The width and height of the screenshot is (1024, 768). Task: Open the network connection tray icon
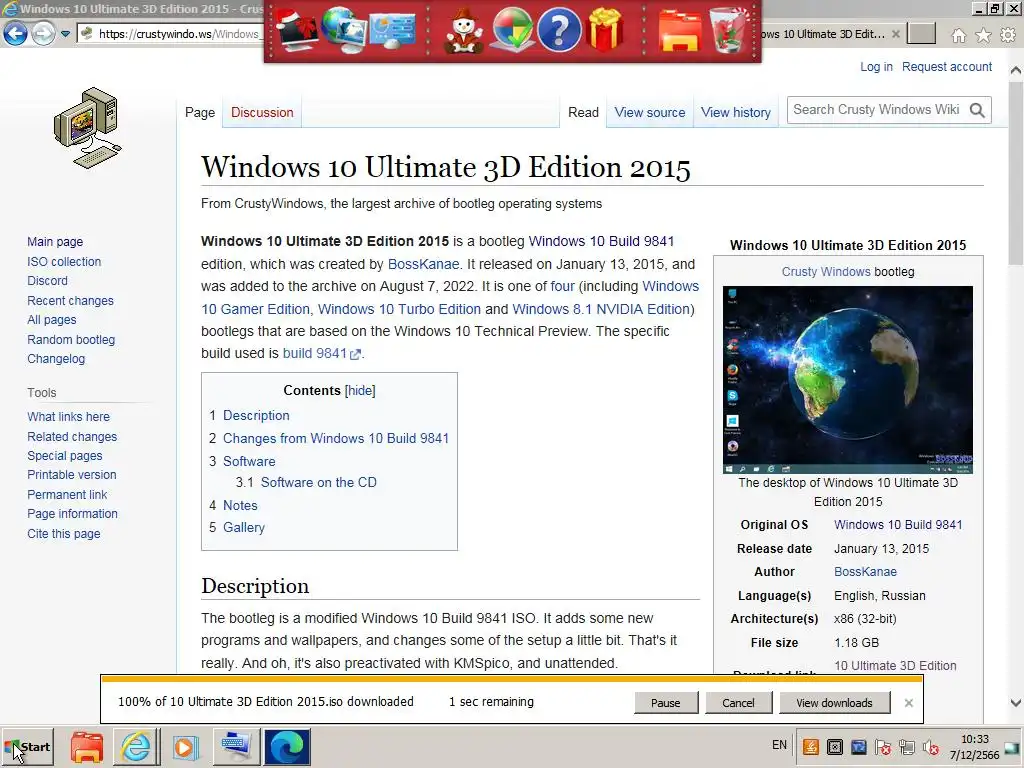coord(906,746)
